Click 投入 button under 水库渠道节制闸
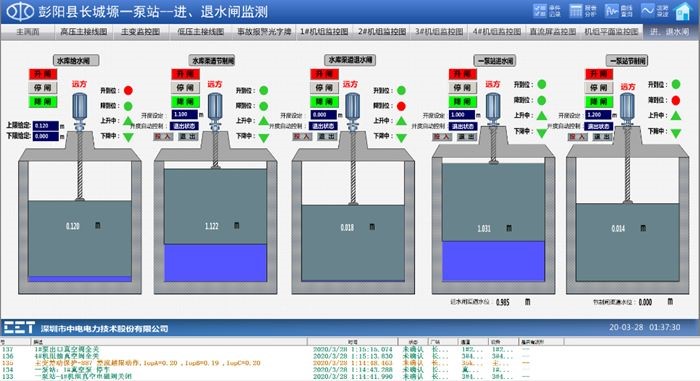 163,137
